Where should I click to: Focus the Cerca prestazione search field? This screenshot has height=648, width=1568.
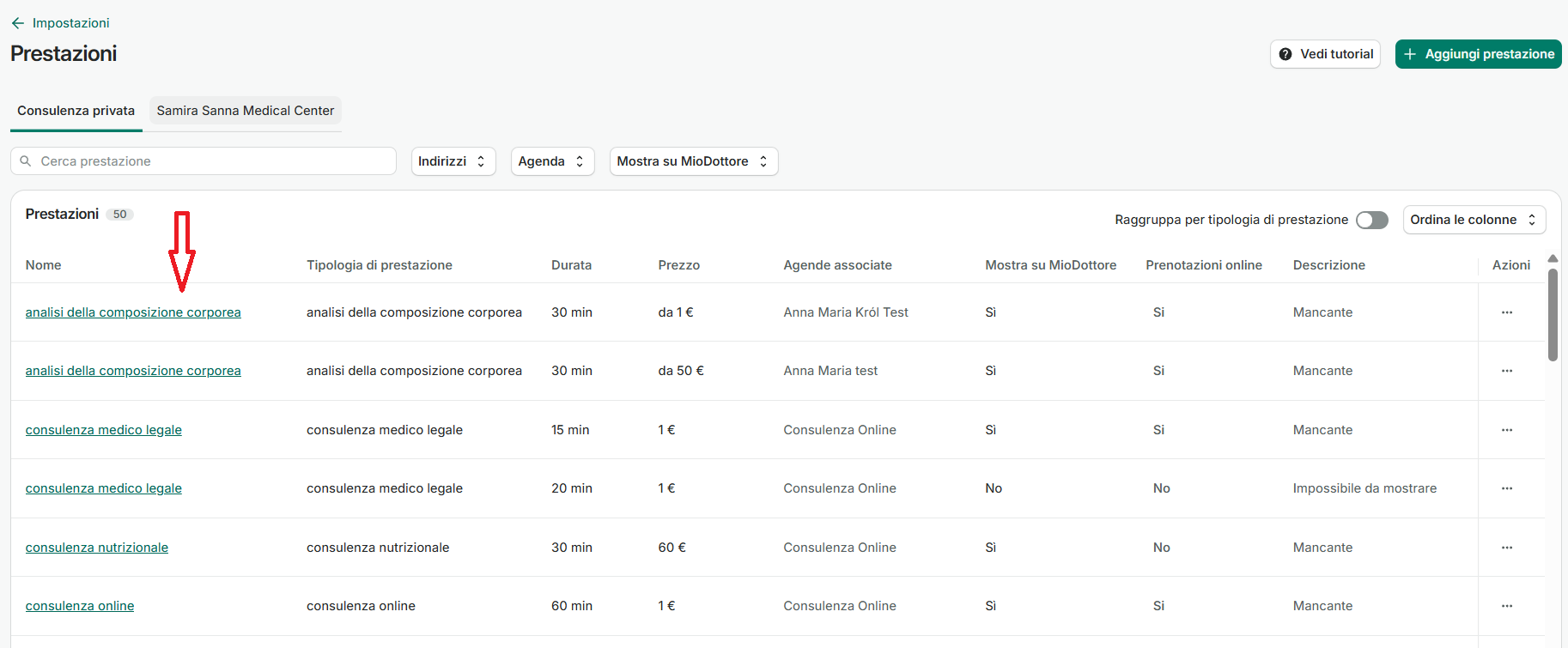coord(204,161)
